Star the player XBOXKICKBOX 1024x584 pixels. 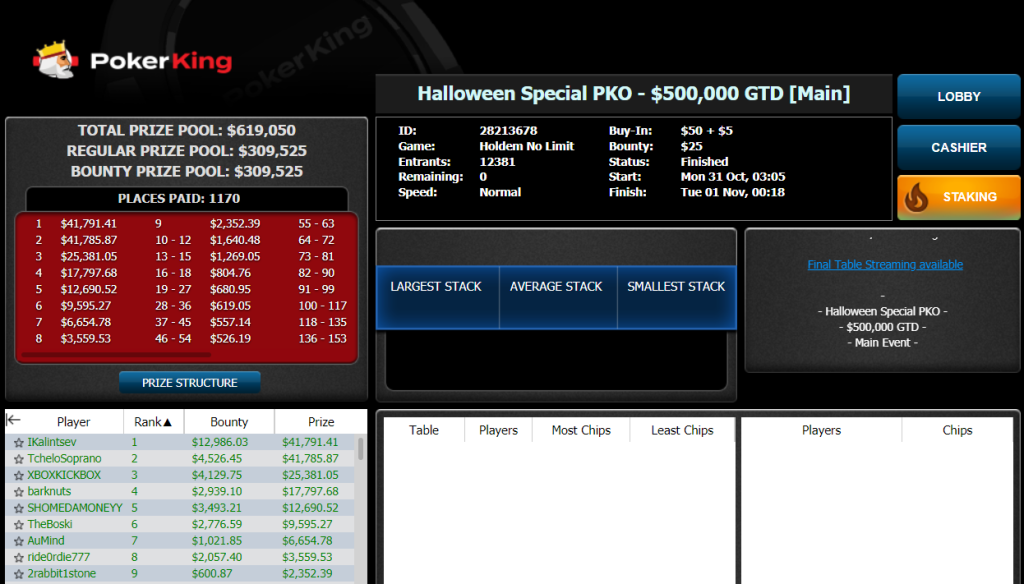coord(19,476)
